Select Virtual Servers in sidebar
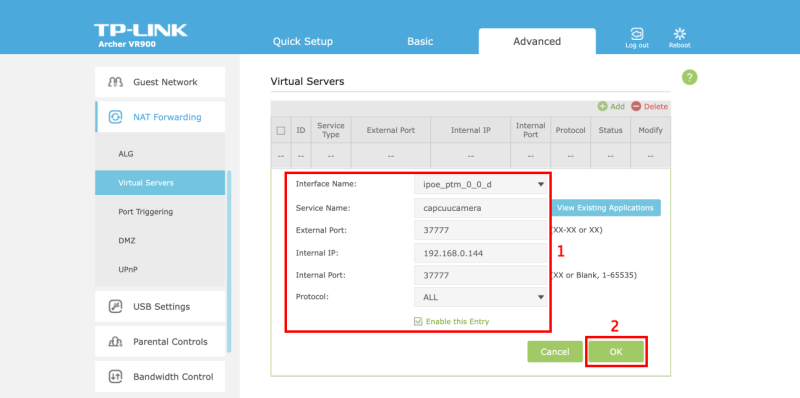800x398 pixels. (x=160, y=183)
